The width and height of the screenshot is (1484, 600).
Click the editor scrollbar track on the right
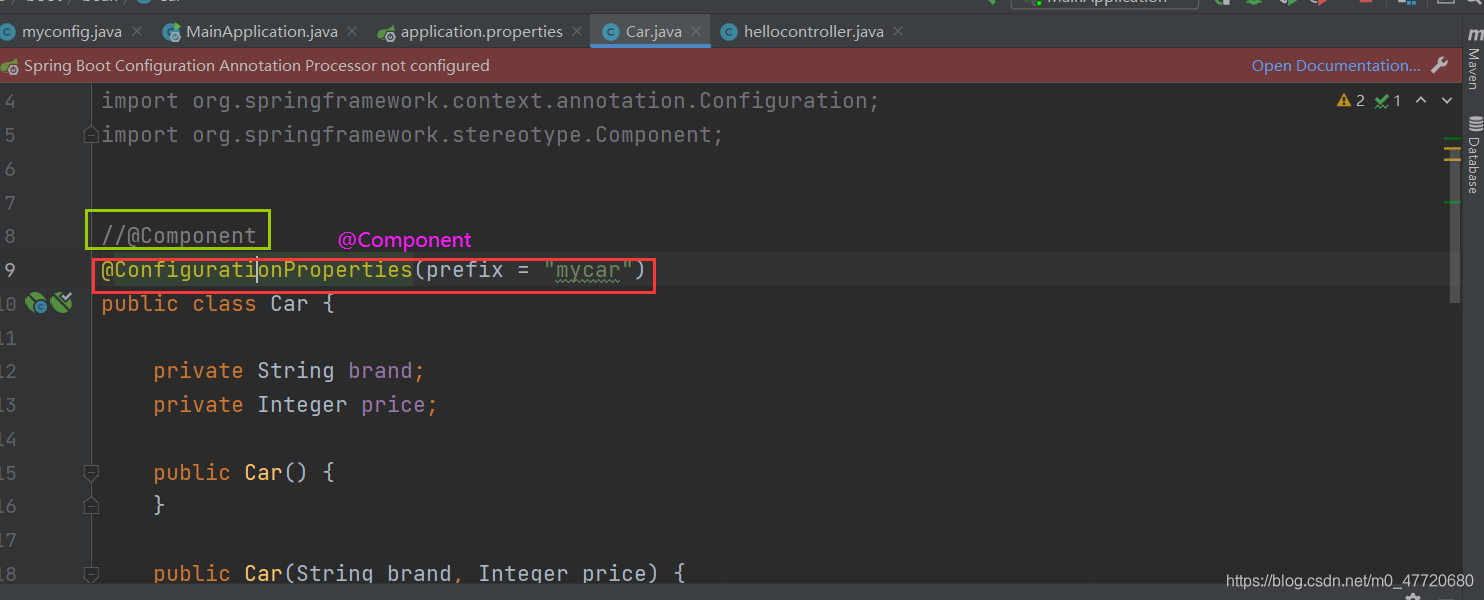click(1456, 400)
